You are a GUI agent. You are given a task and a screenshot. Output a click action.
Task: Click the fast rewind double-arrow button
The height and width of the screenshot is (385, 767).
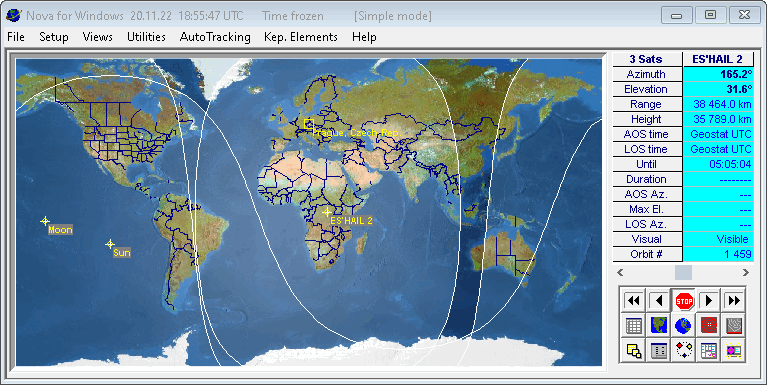[x=633, y=300]
